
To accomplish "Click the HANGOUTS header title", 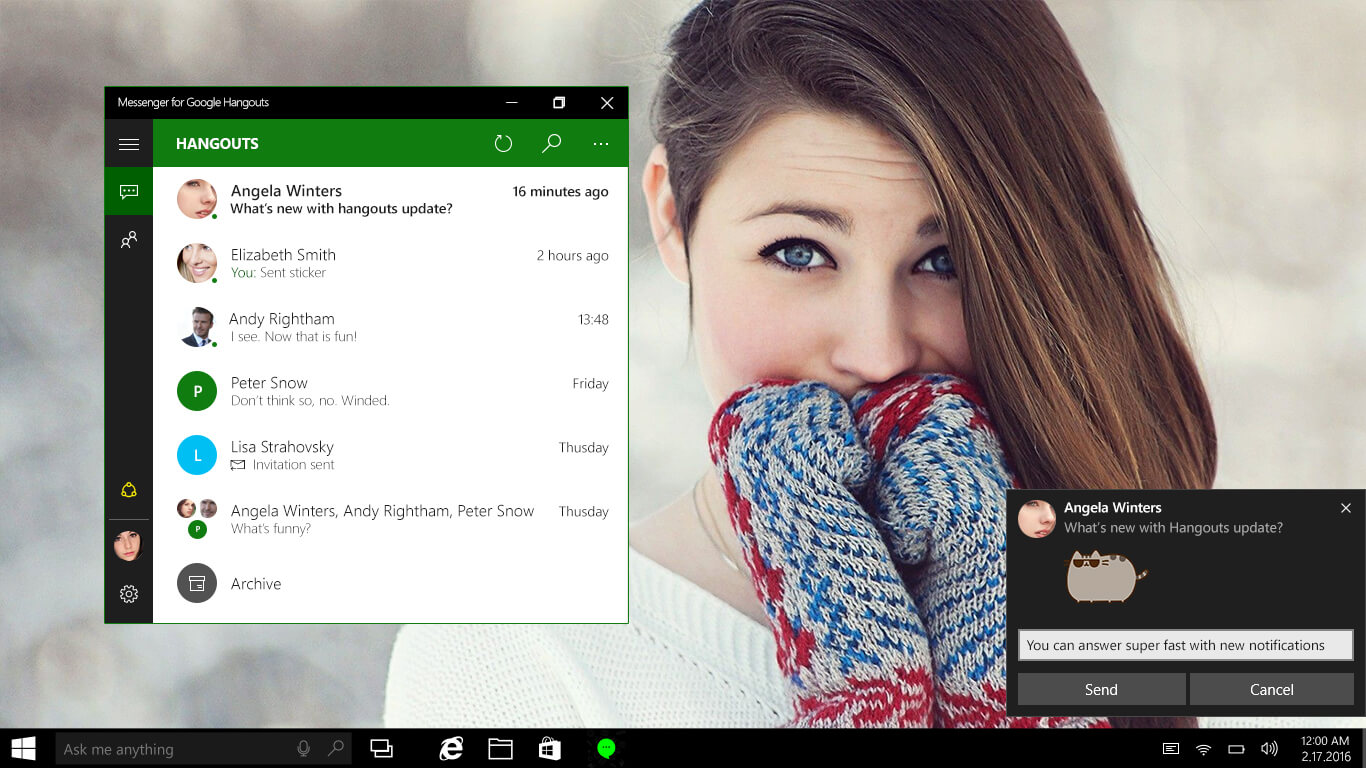I will pos(217,144).
